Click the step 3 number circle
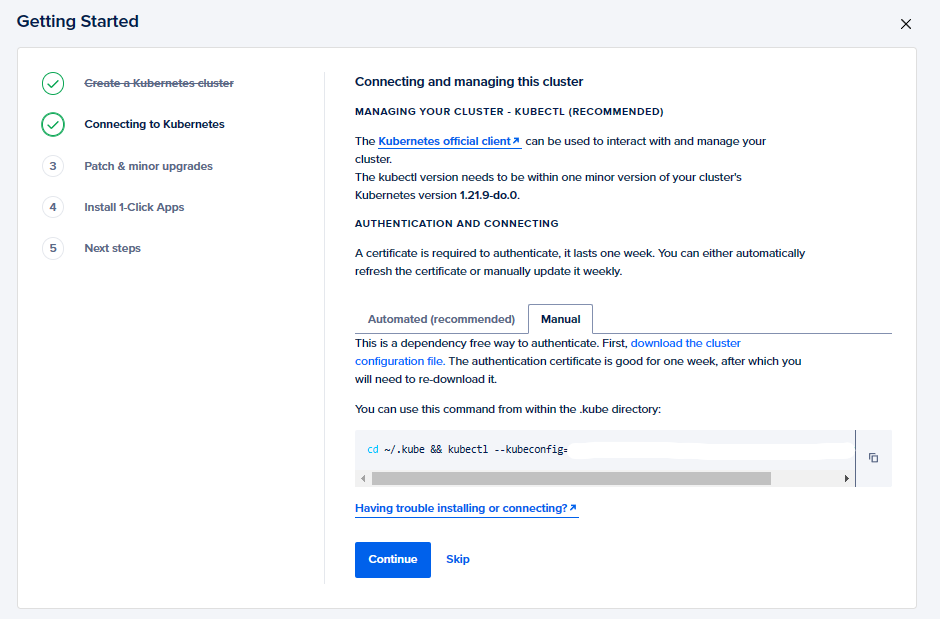Screen dimensions: 940x619 pos(53,166)
